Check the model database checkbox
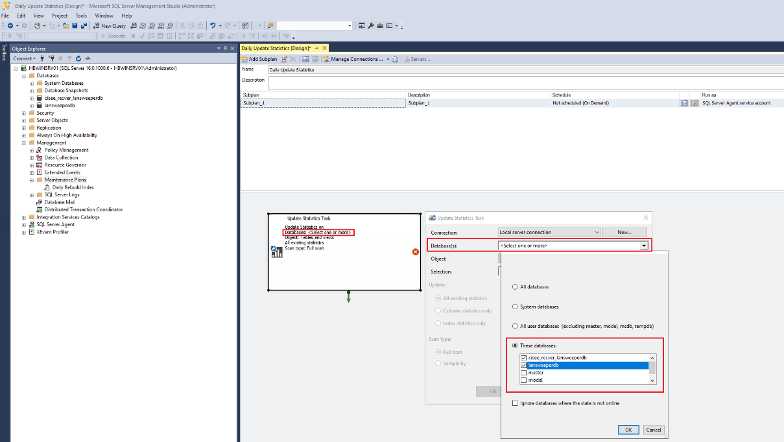 [x=524, y=380]
